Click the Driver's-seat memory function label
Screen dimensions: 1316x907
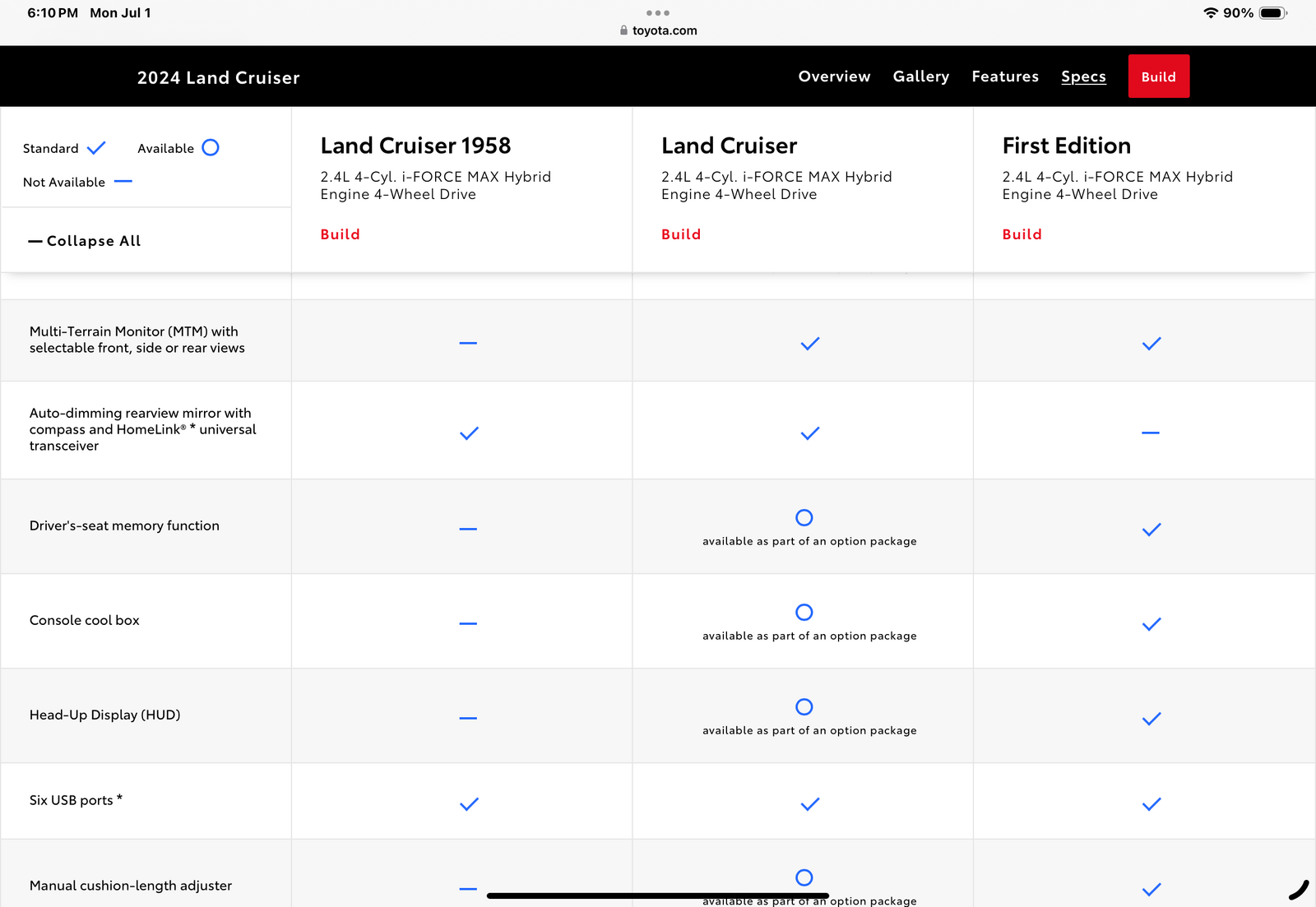[x=124, y=525]
